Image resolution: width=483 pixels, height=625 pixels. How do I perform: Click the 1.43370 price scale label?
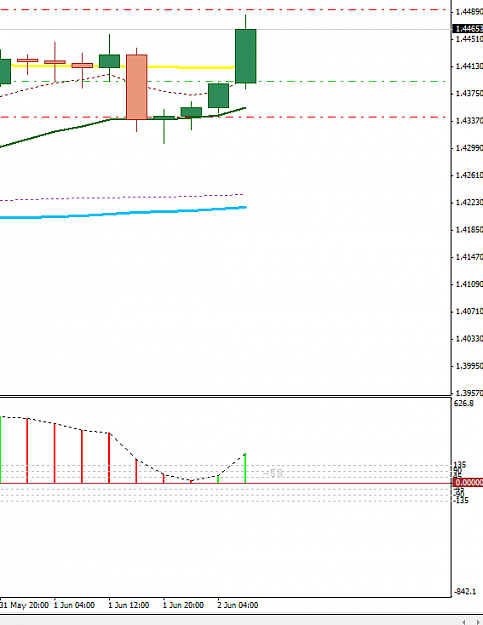(469, 120)
